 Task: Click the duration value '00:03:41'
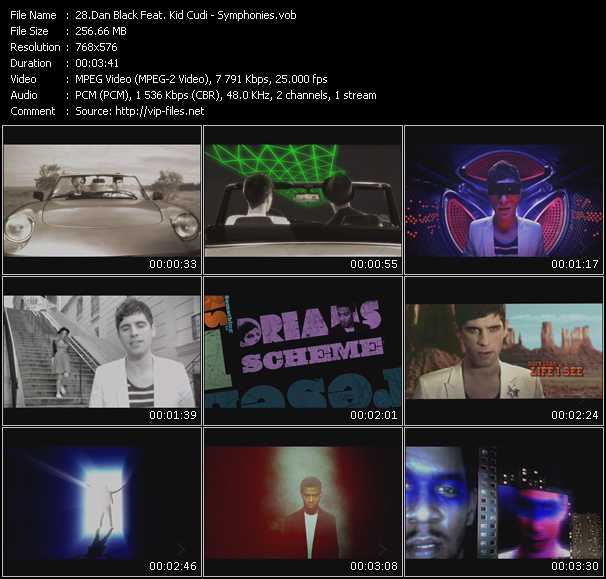tap(97, 63)
